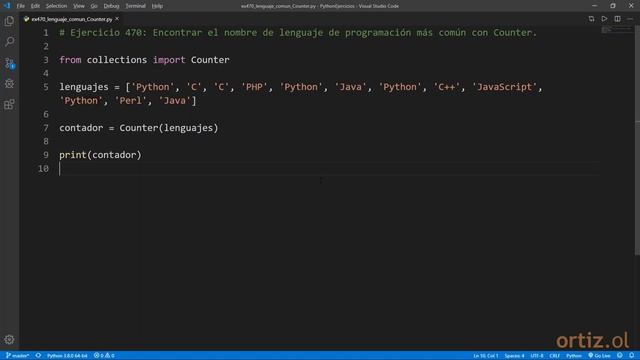Click Go Live in the status bar
Image resolution: width=640 pixels, height=360 pixels.
600,356
